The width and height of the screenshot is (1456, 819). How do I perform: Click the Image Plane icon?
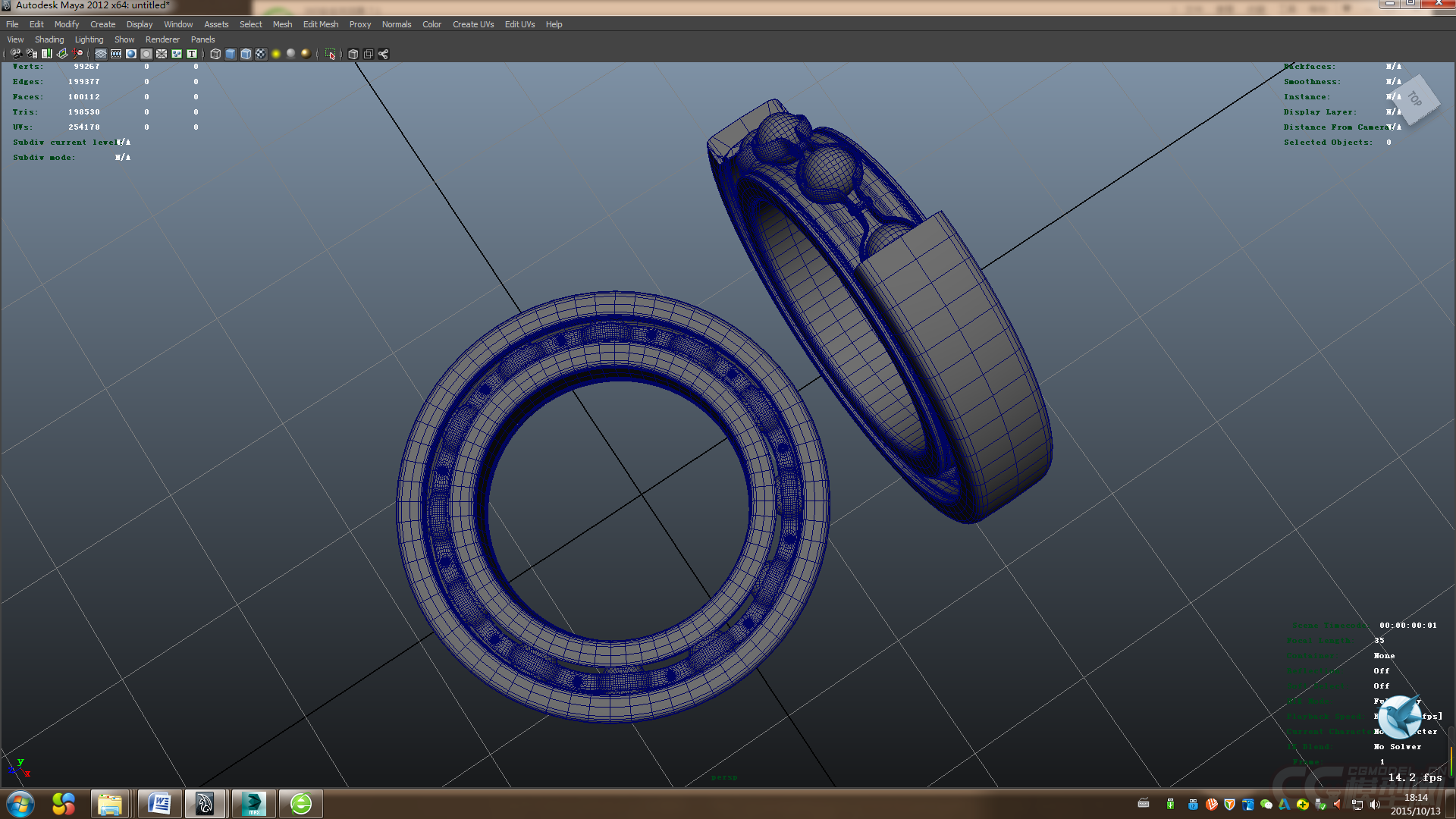tap(62, 54)
